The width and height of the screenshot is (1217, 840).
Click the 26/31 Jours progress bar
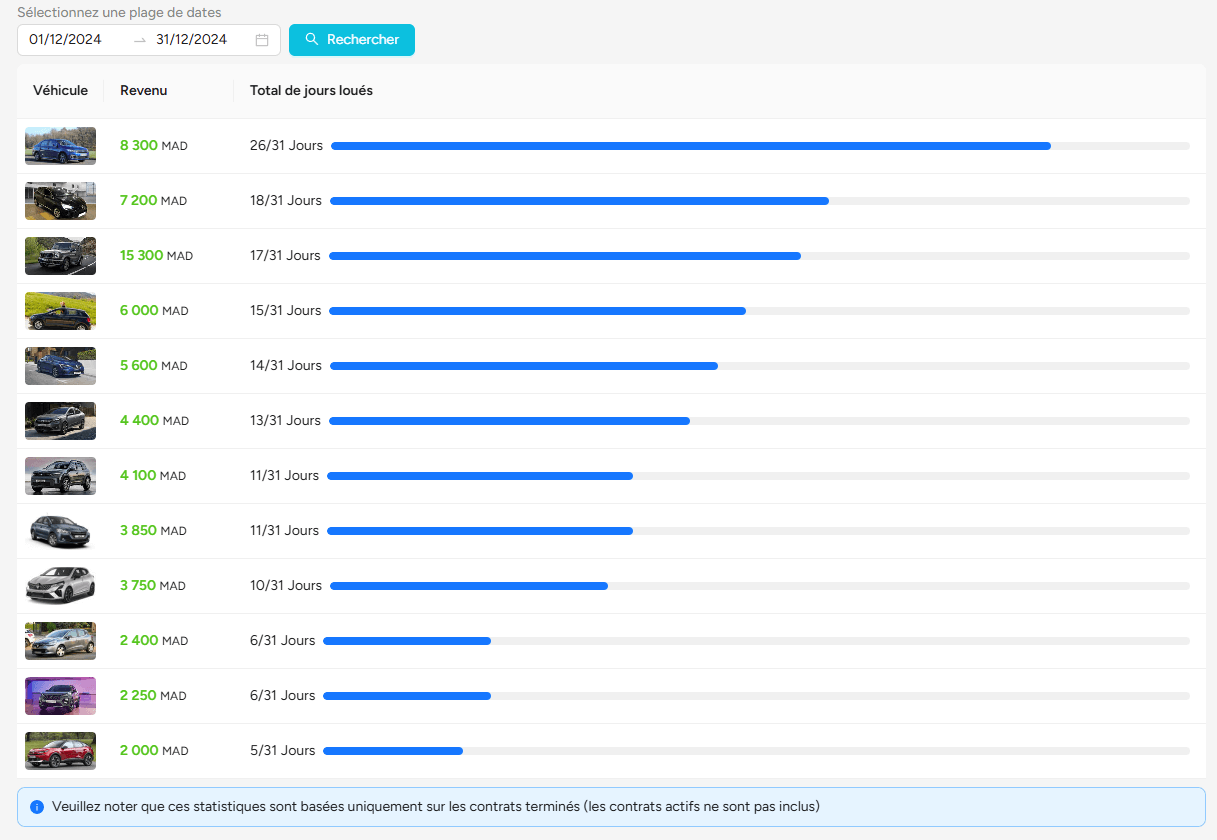point(690,146)
